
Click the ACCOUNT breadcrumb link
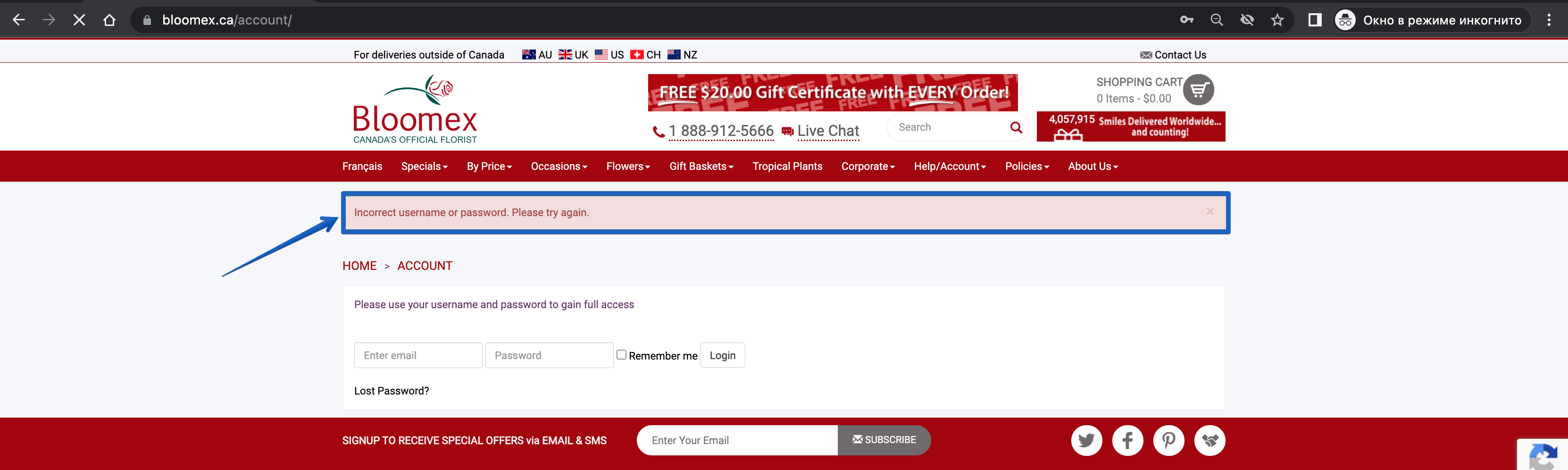tap(425, 266)
